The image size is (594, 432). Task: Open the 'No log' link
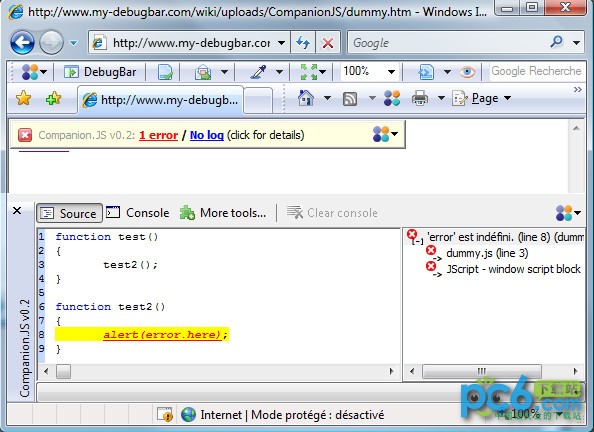(x=207, y=135)
